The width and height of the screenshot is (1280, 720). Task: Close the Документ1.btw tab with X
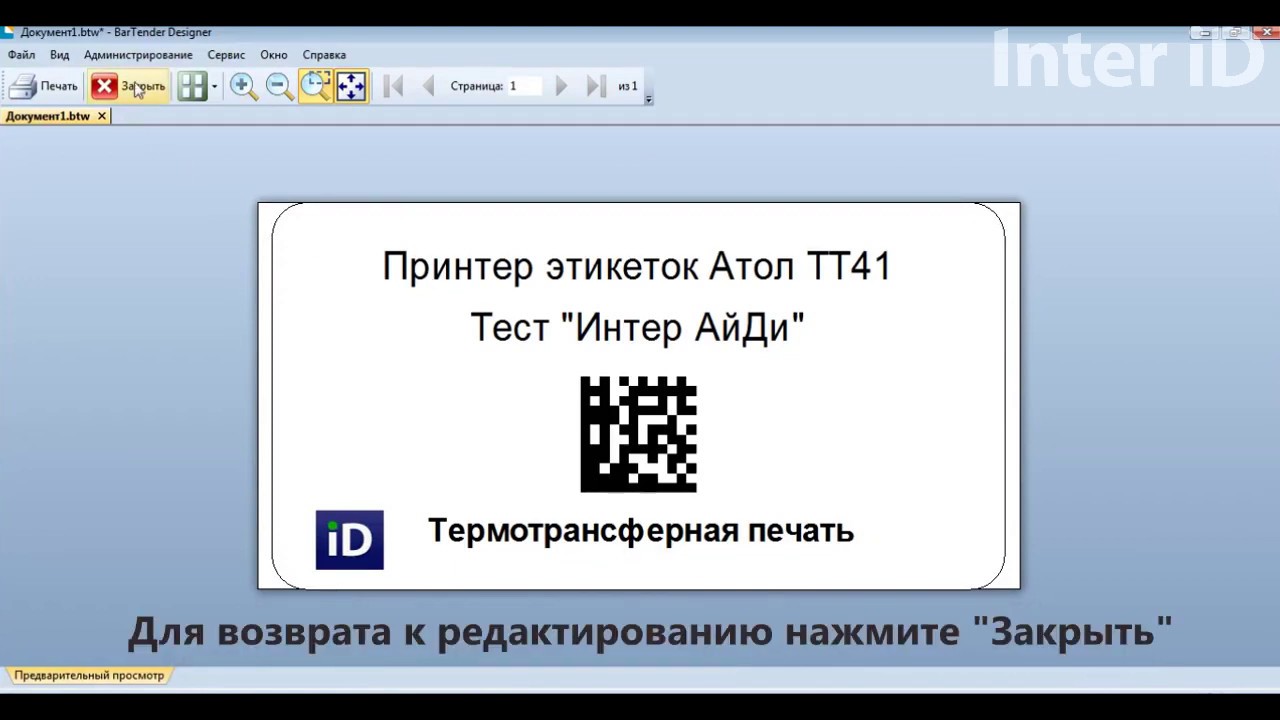(102, 116)
